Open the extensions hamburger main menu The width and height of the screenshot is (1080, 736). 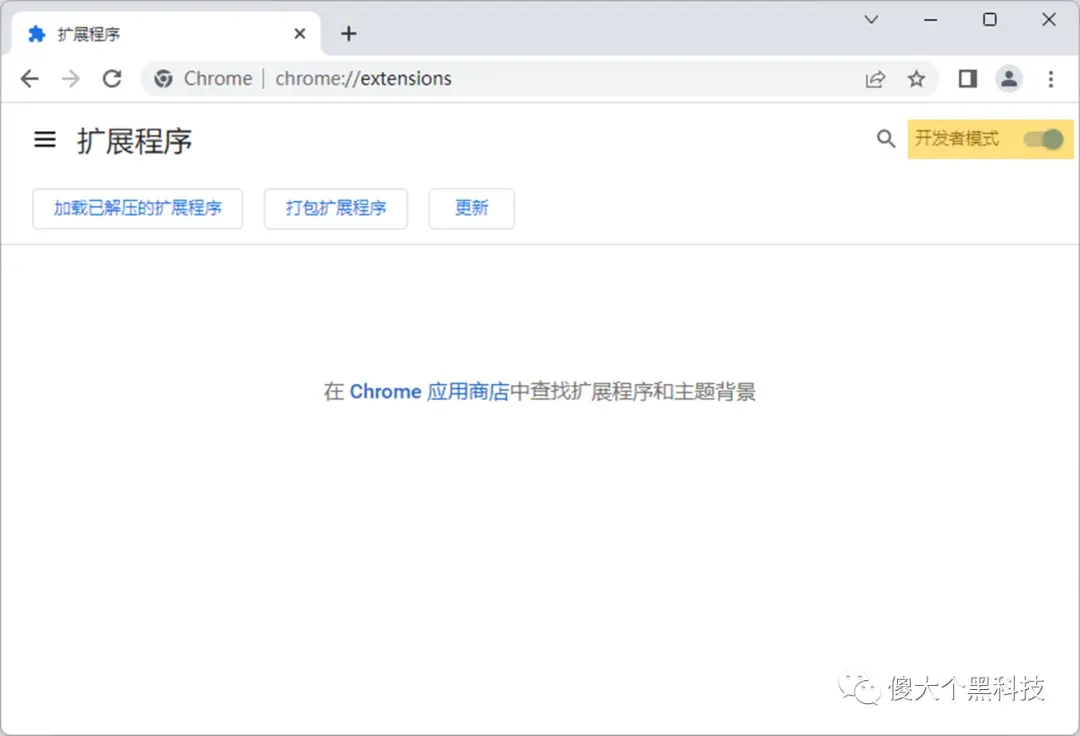click(45, 140)
